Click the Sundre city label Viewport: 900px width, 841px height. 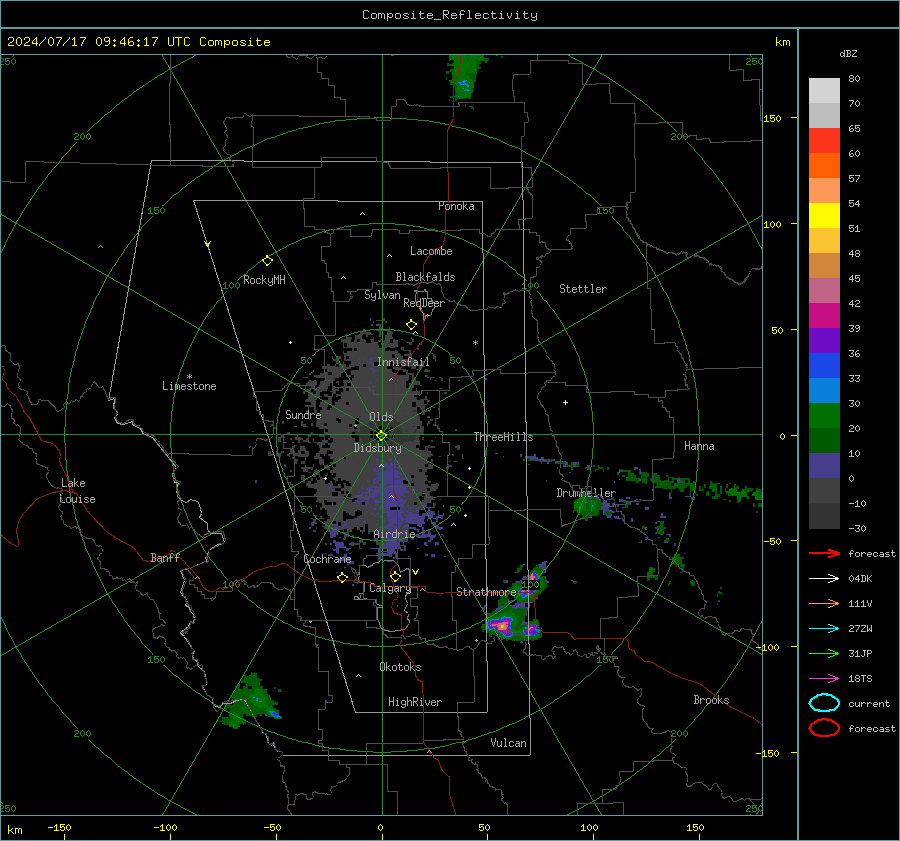[303, 415]
